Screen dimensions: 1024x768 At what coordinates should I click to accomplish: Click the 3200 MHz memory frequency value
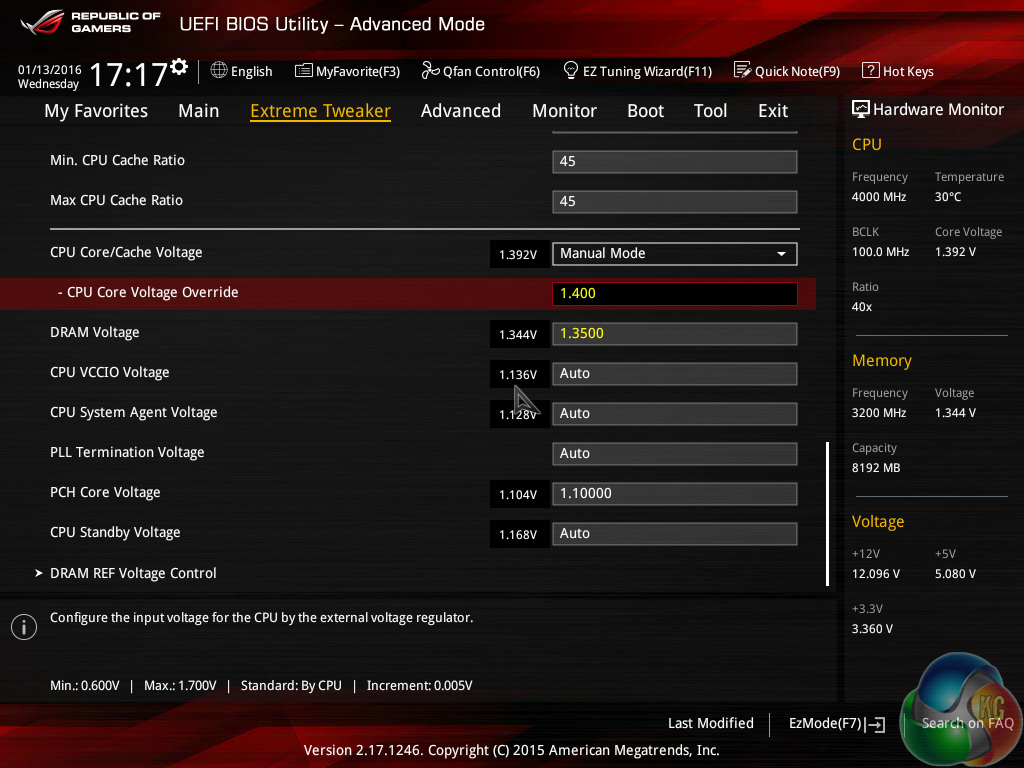pyautogui.click(x=878, y=413)
